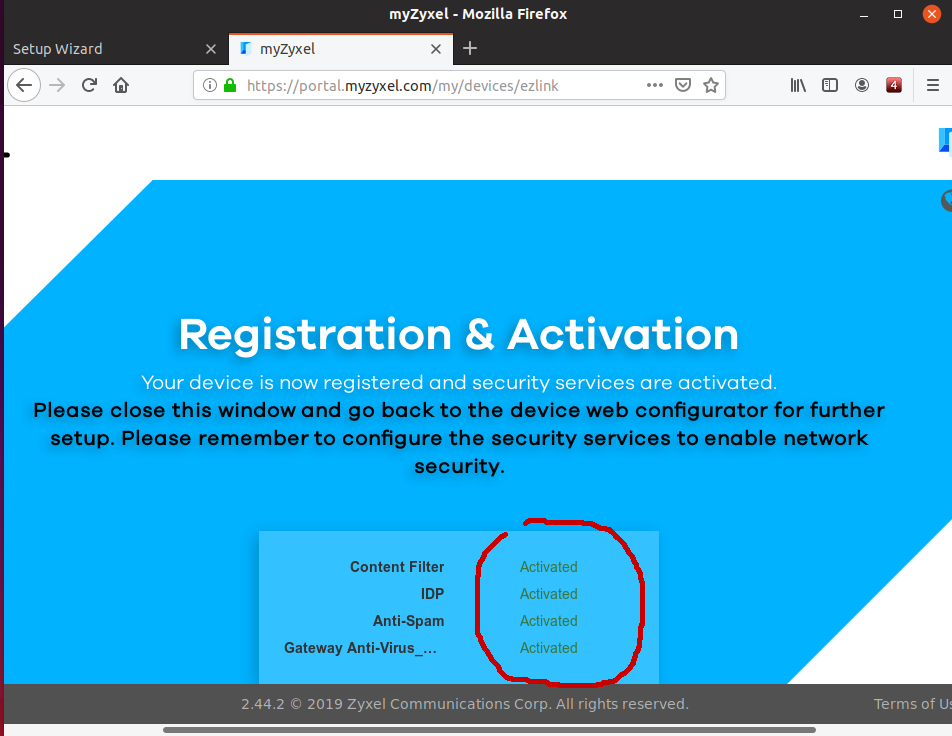Image resolution: width=952 pixels, height=736 pixels.
Task: Open the red extension icon with badge 4
Action: [894, 85]
